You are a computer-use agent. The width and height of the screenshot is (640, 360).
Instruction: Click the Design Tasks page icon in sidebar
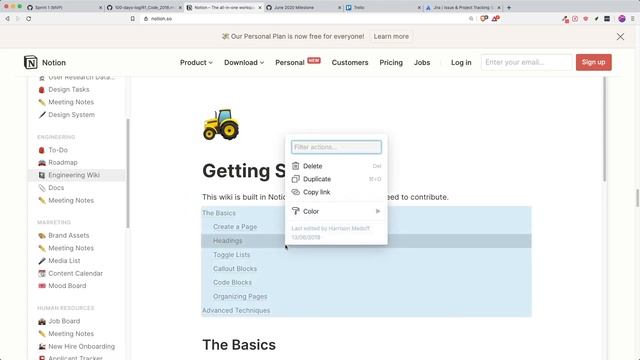point(42,90)
